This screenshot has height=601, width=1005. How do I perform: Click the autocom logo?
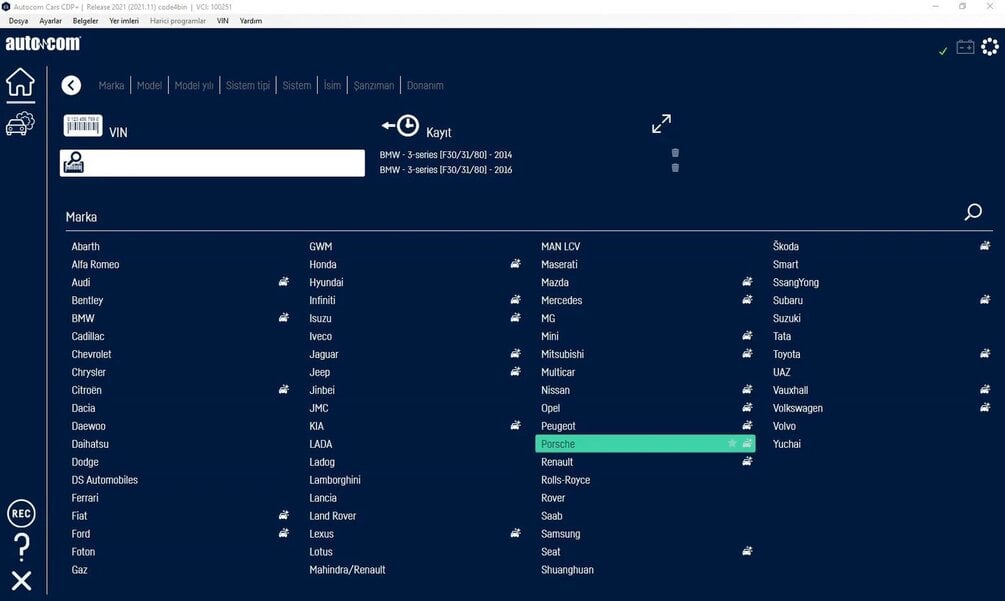coord(43,44)
